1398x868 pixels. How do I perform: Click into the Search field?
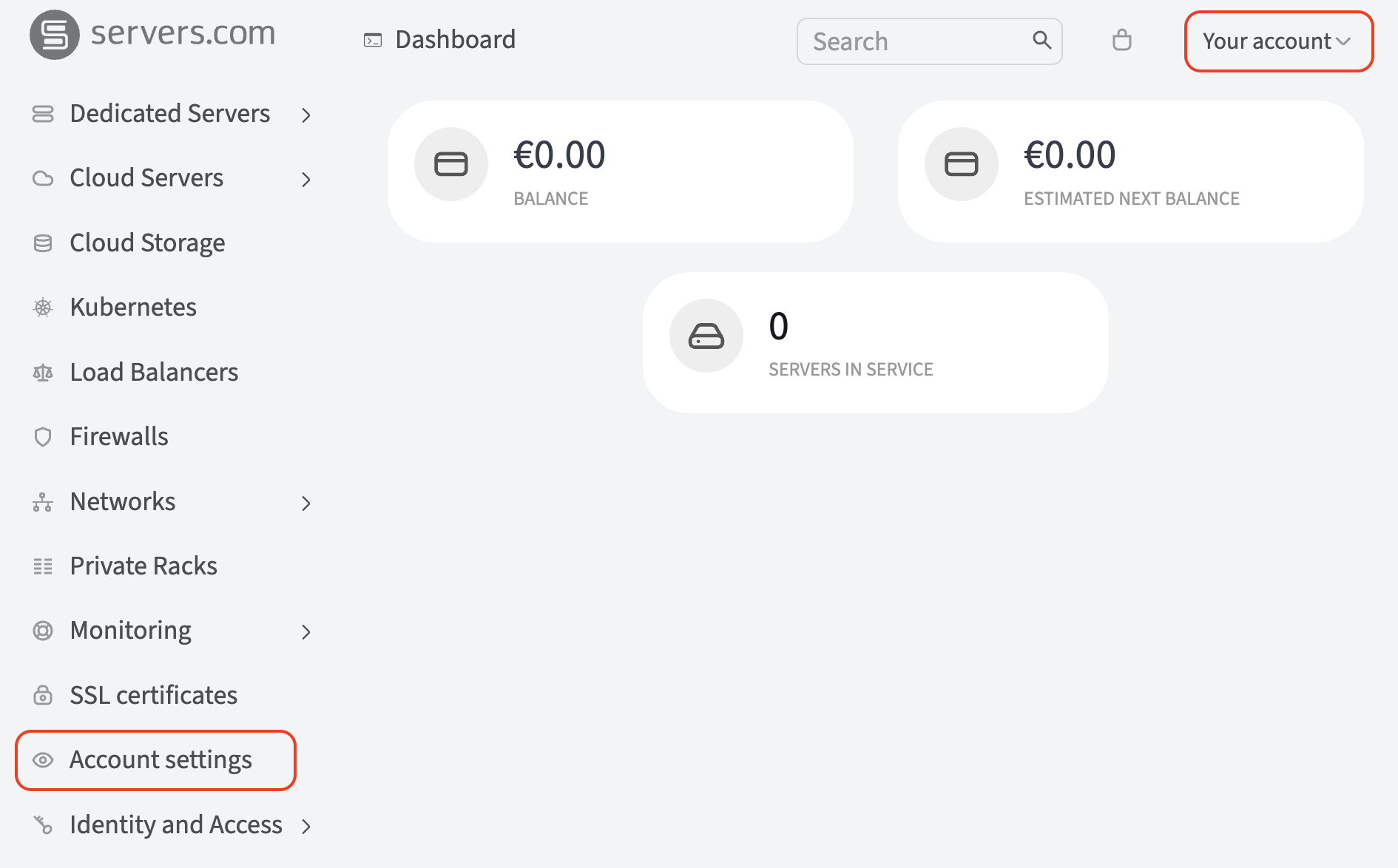(930, 41)
